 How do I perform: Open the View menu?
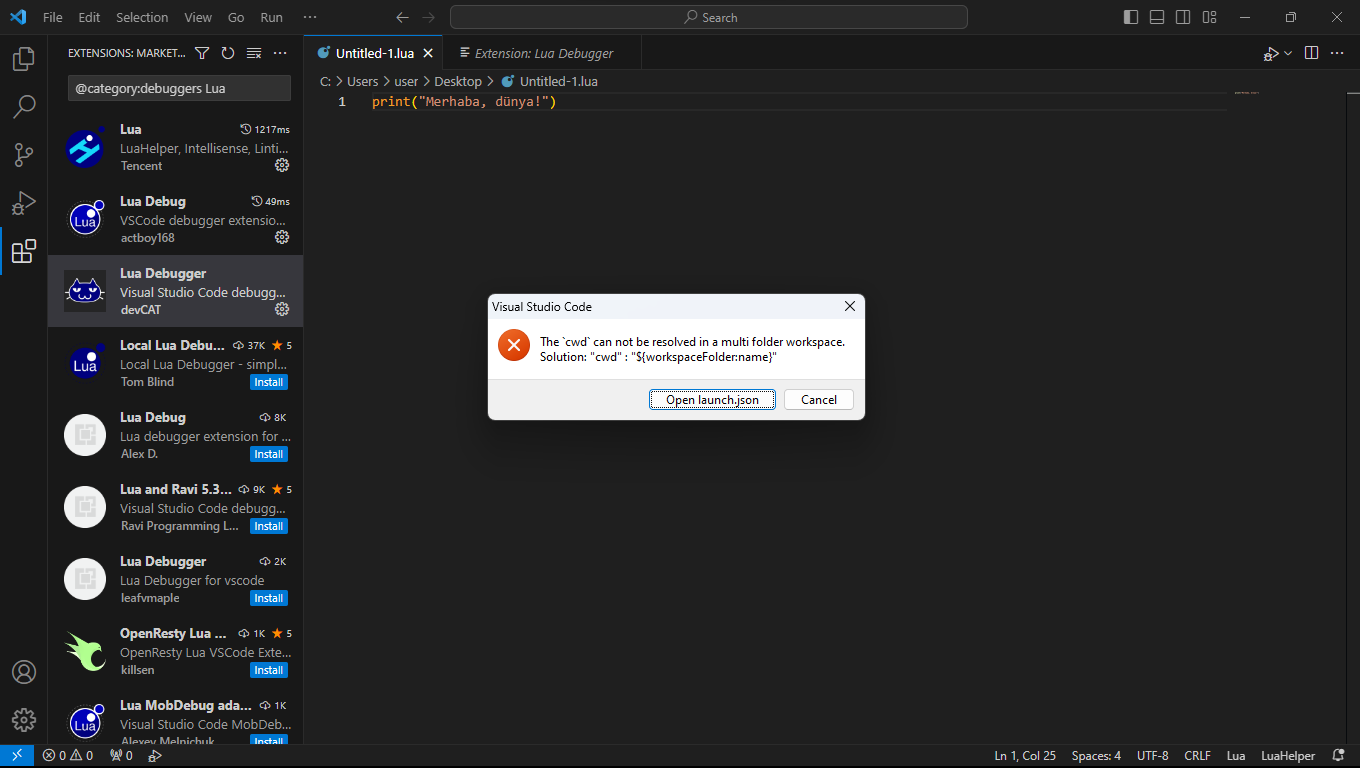tap(198, 17)
